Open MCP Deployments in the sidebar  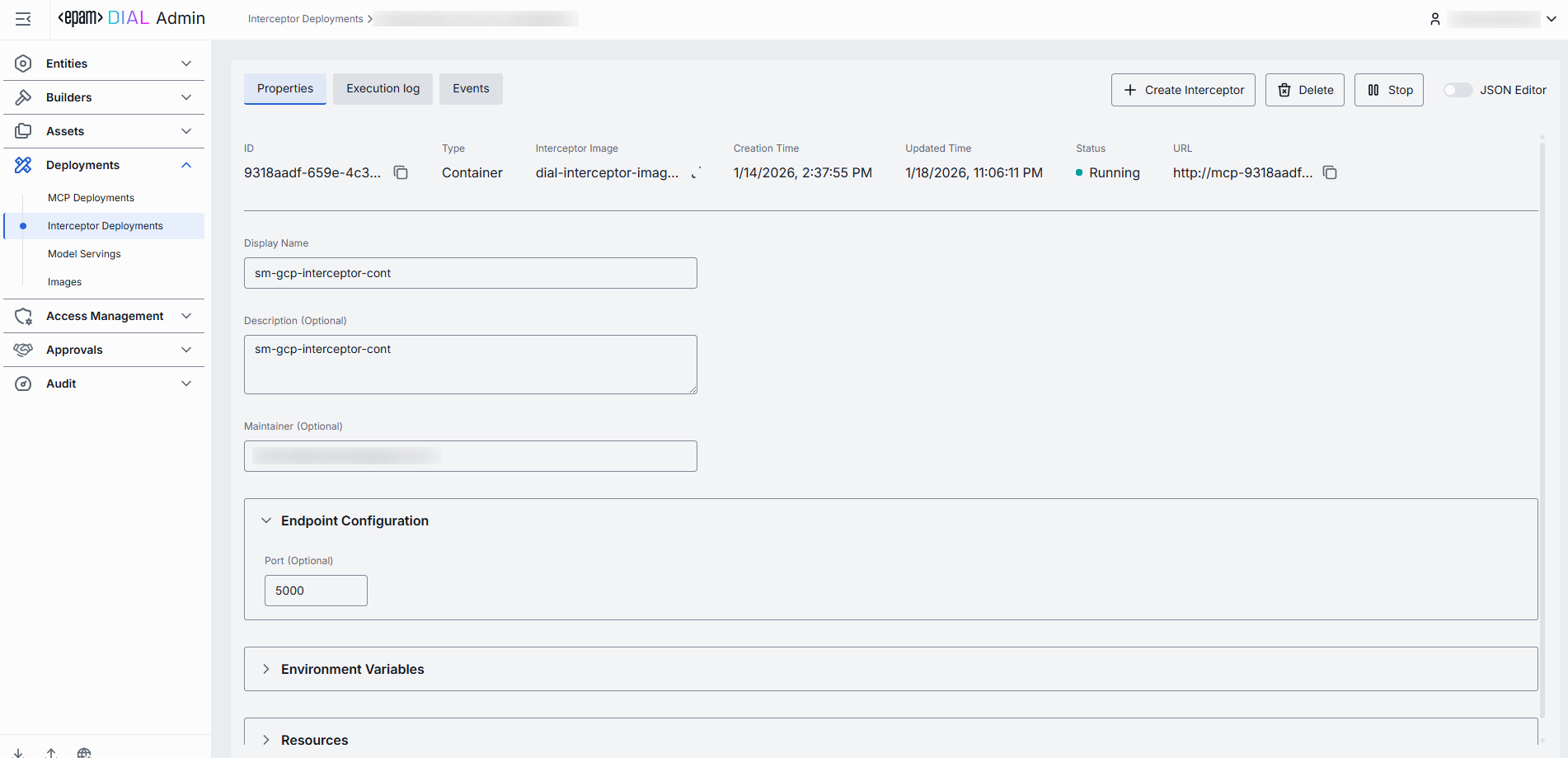pyautogui.click(x=91, y=198)
